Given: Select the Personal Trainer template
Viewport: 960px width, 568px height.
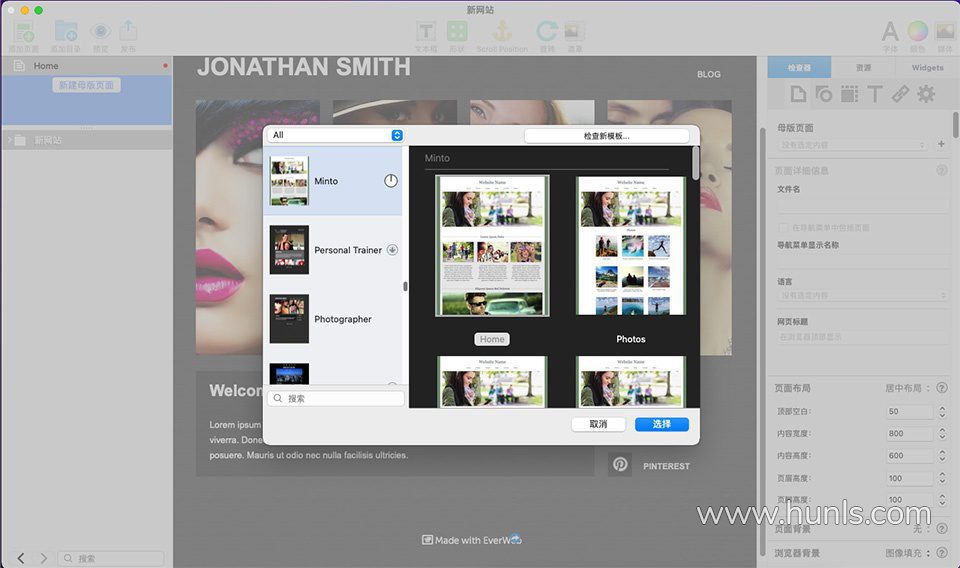Looking at the screenshot, I should 332,250.
